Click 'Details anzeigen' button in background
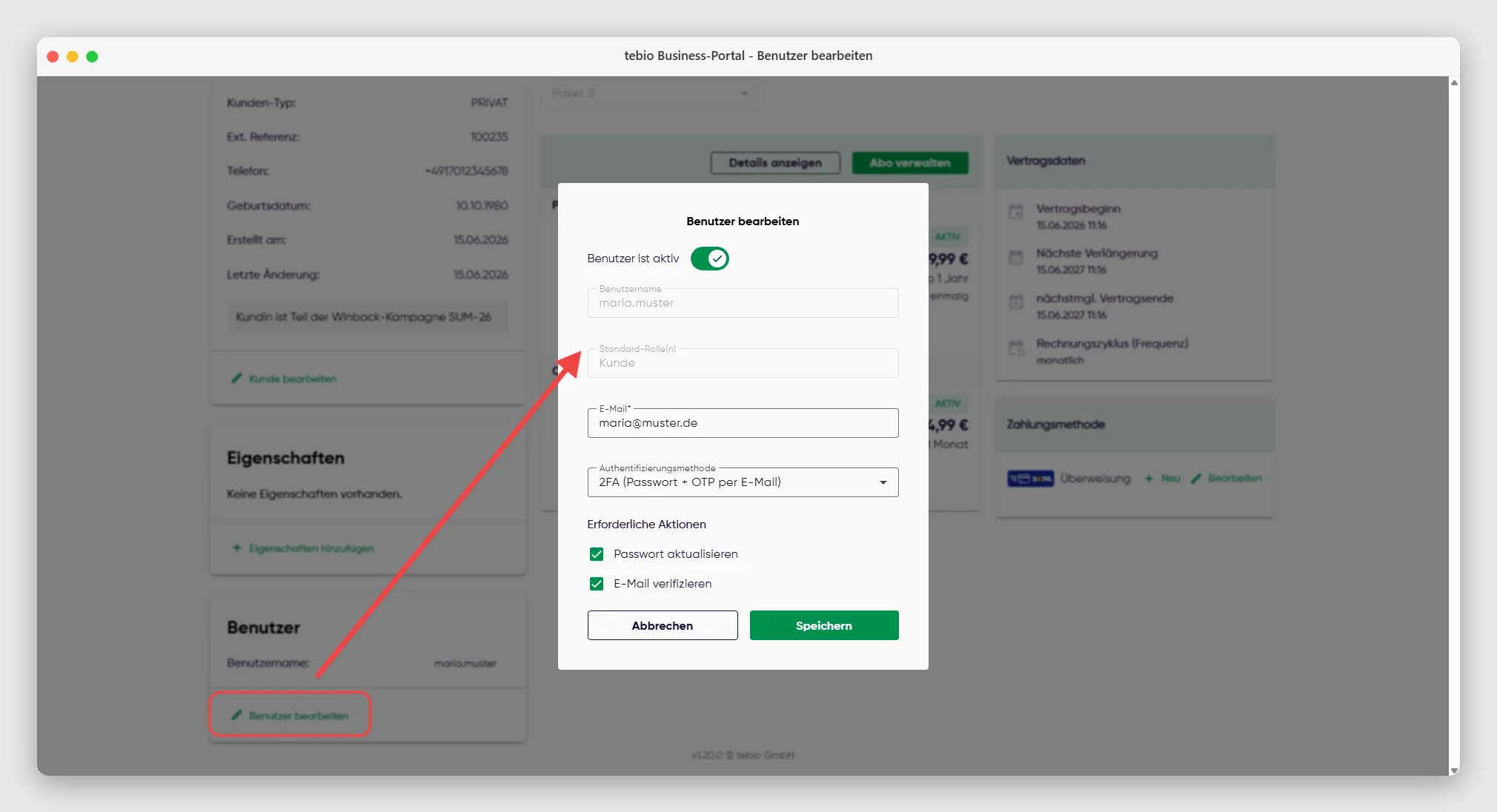The image size is (1497, 812). (775, 163)
